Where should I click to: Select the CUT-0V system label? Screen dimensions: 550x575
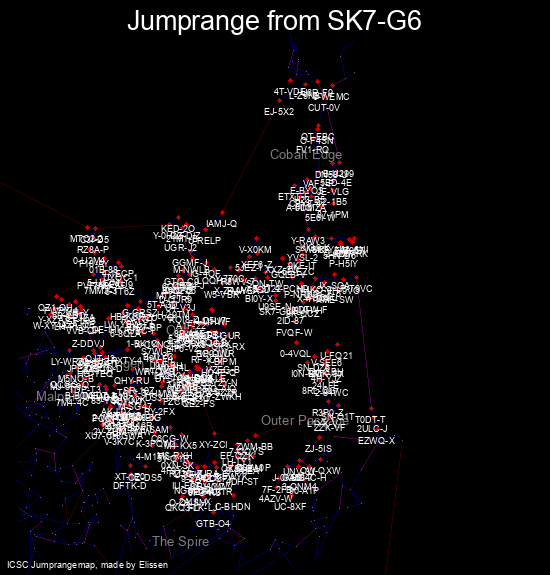tap(324, 108)
